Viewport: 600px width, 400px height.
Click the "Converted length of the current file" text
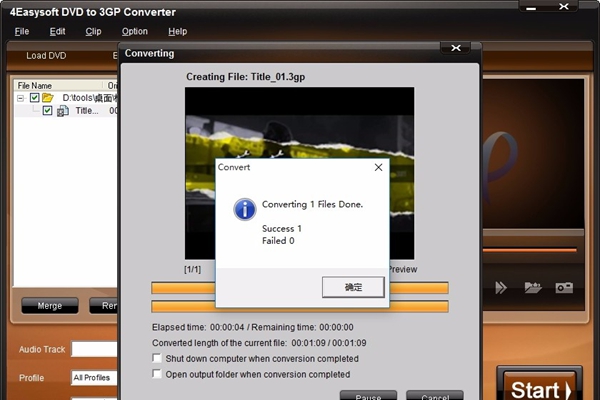(x=219, y=343)
